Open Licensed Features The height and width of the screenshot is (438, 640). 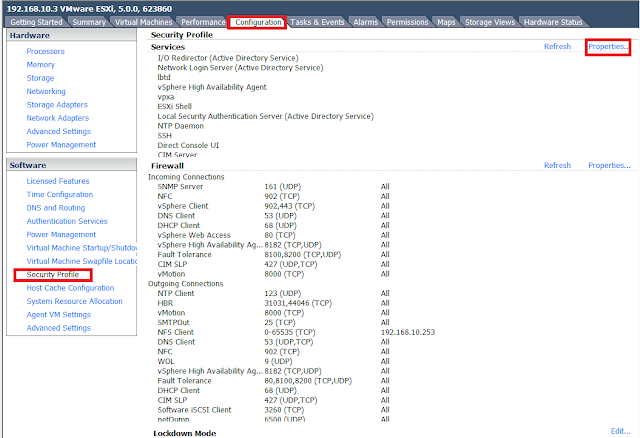coord(58,181)
